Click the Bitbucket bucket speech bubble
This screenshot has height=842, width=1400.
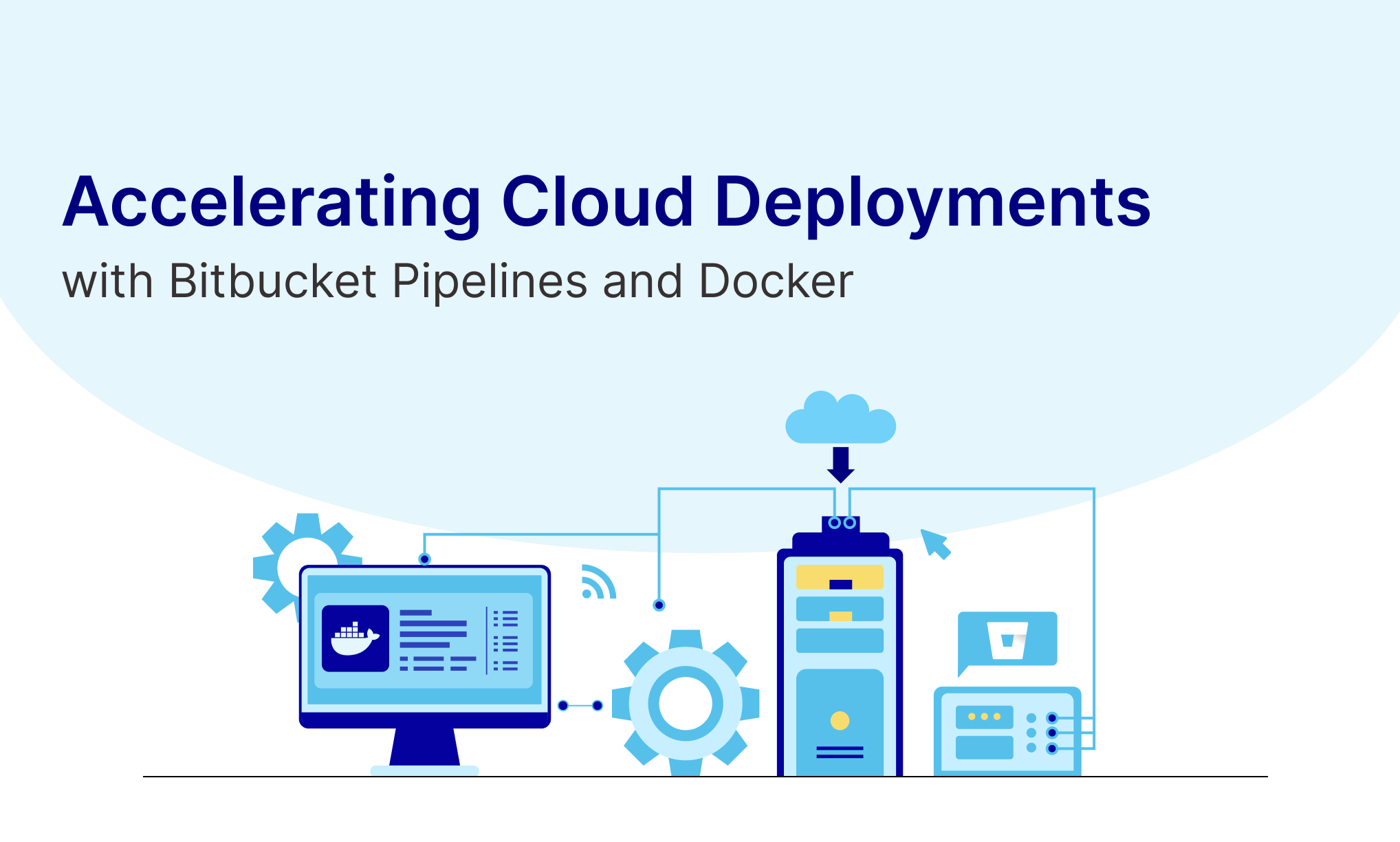(1007, 639)
